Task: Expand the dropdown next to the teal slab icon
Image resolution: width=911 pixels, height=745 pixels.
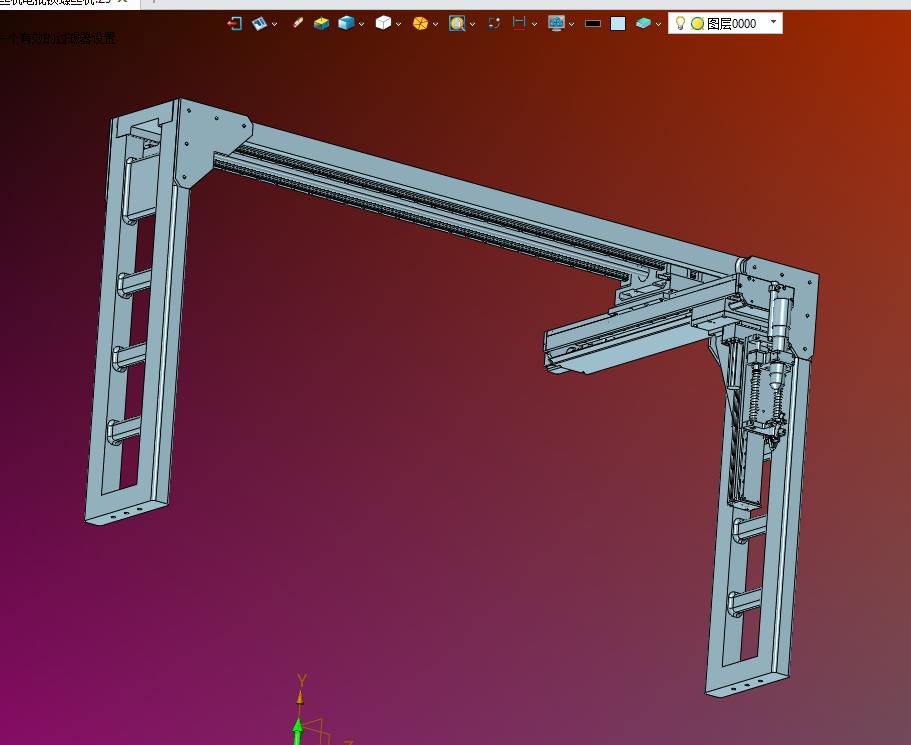Action: pos(658,24)
